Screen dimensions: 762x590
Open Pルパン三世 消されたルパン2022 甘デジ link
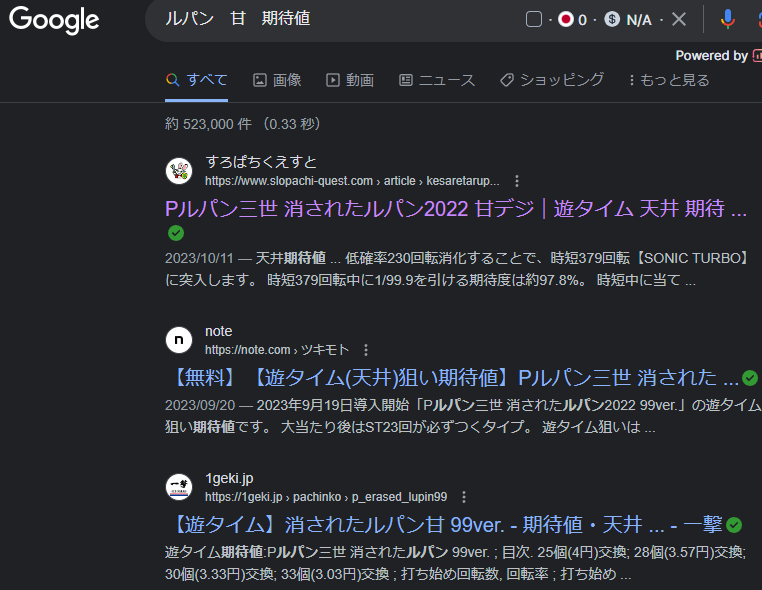point(456,210)
